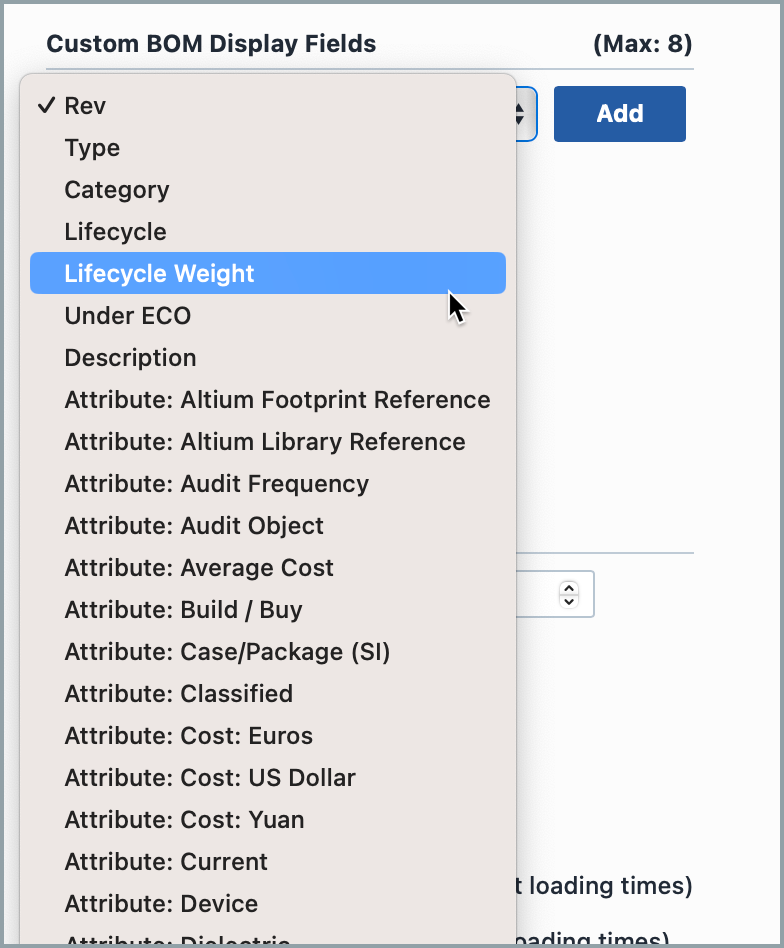Choose Attribute: Audit Frequency

(216, 484)
